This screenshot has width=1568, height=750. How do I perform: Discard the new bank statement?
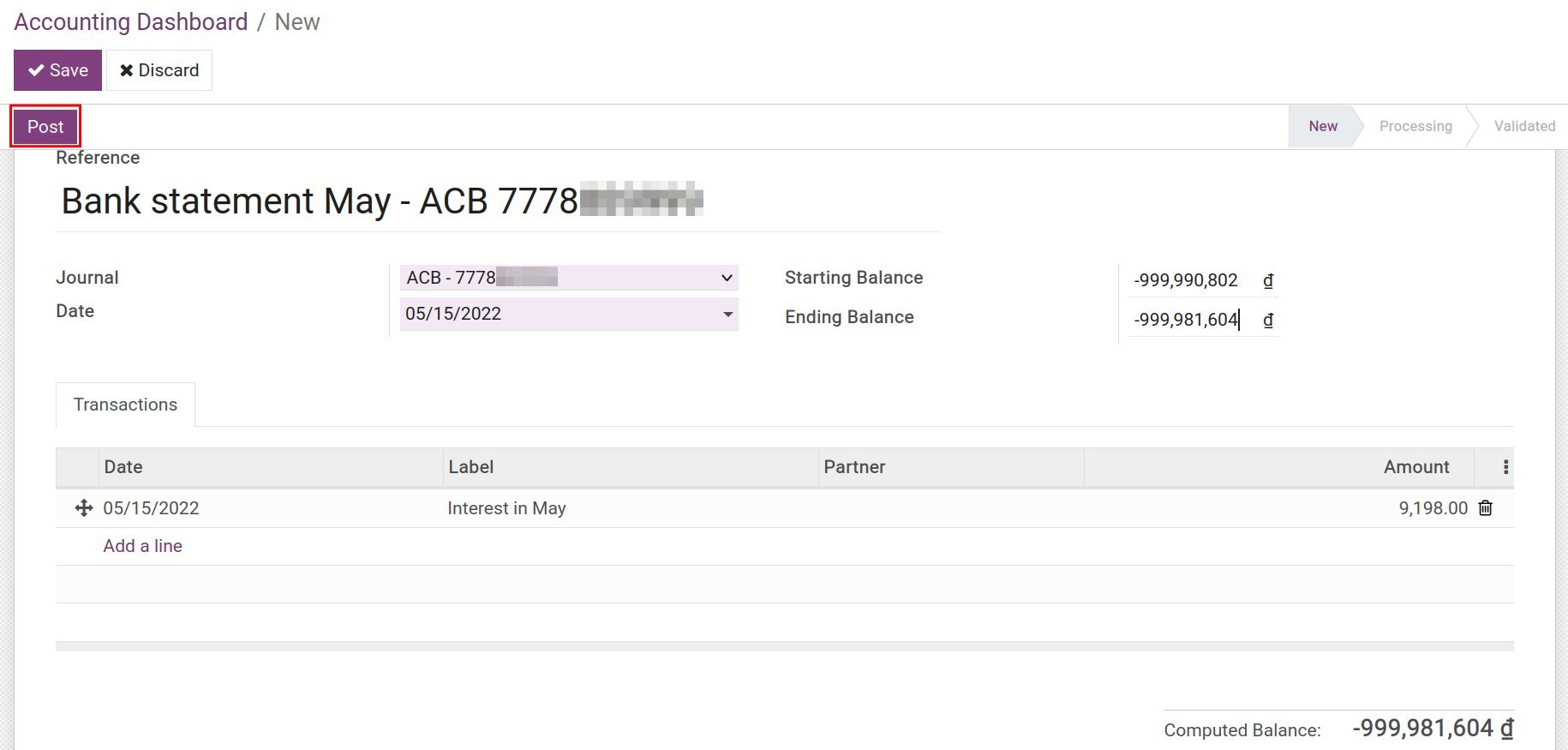tap(159, 70)
